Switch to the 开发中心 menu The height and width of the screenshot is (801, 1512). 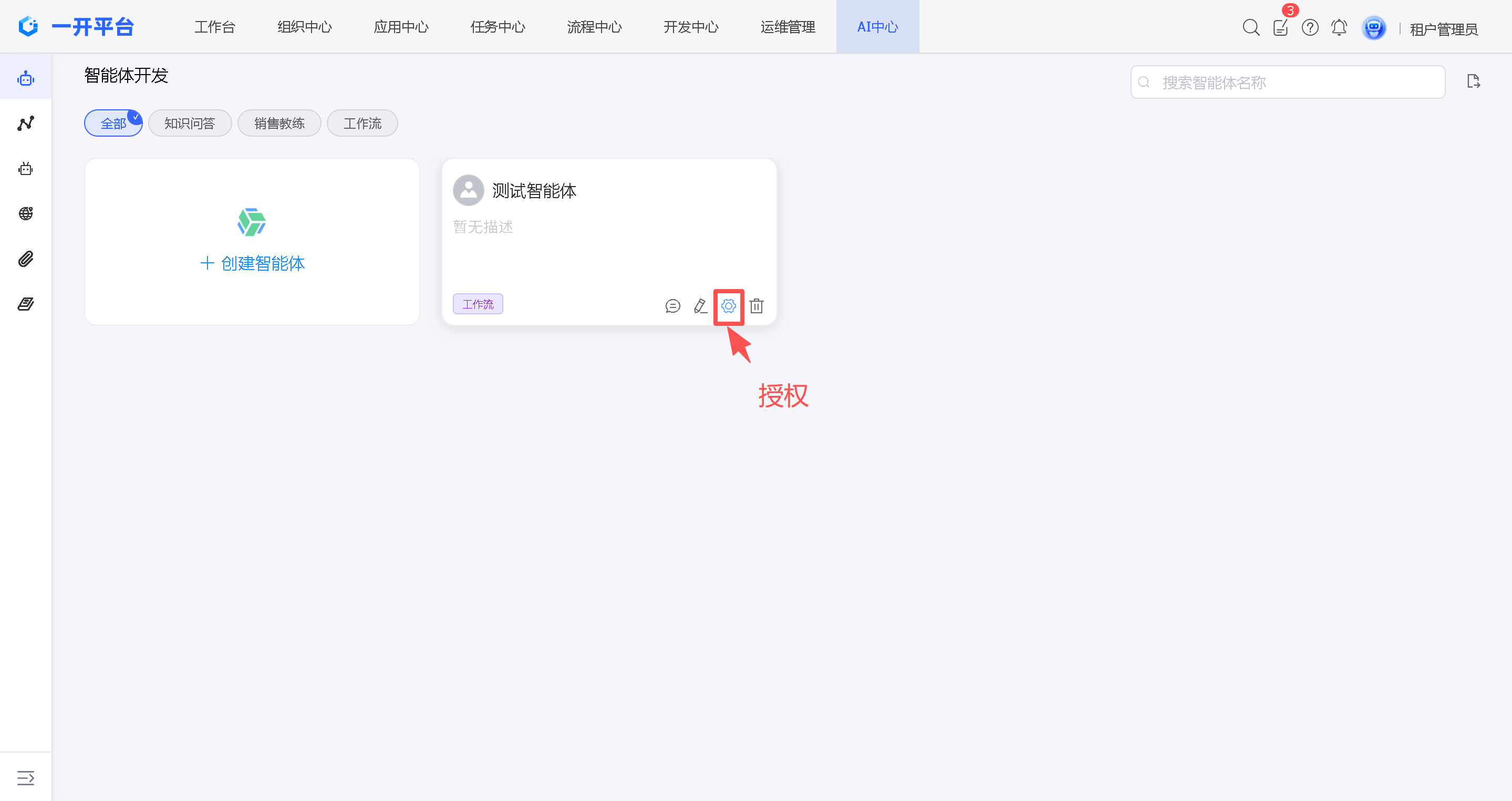click(691, 27)
